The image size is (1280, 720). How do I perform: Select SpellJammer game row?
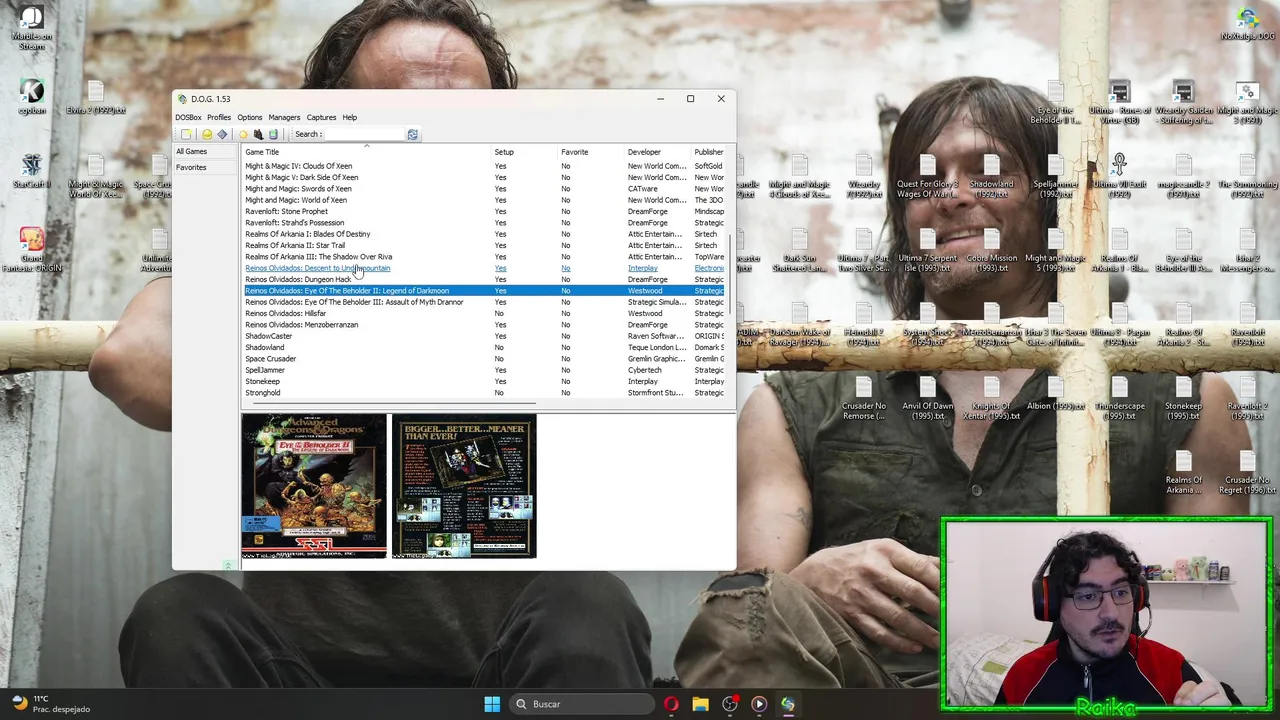pyautogui.click(x=484, y=370)
